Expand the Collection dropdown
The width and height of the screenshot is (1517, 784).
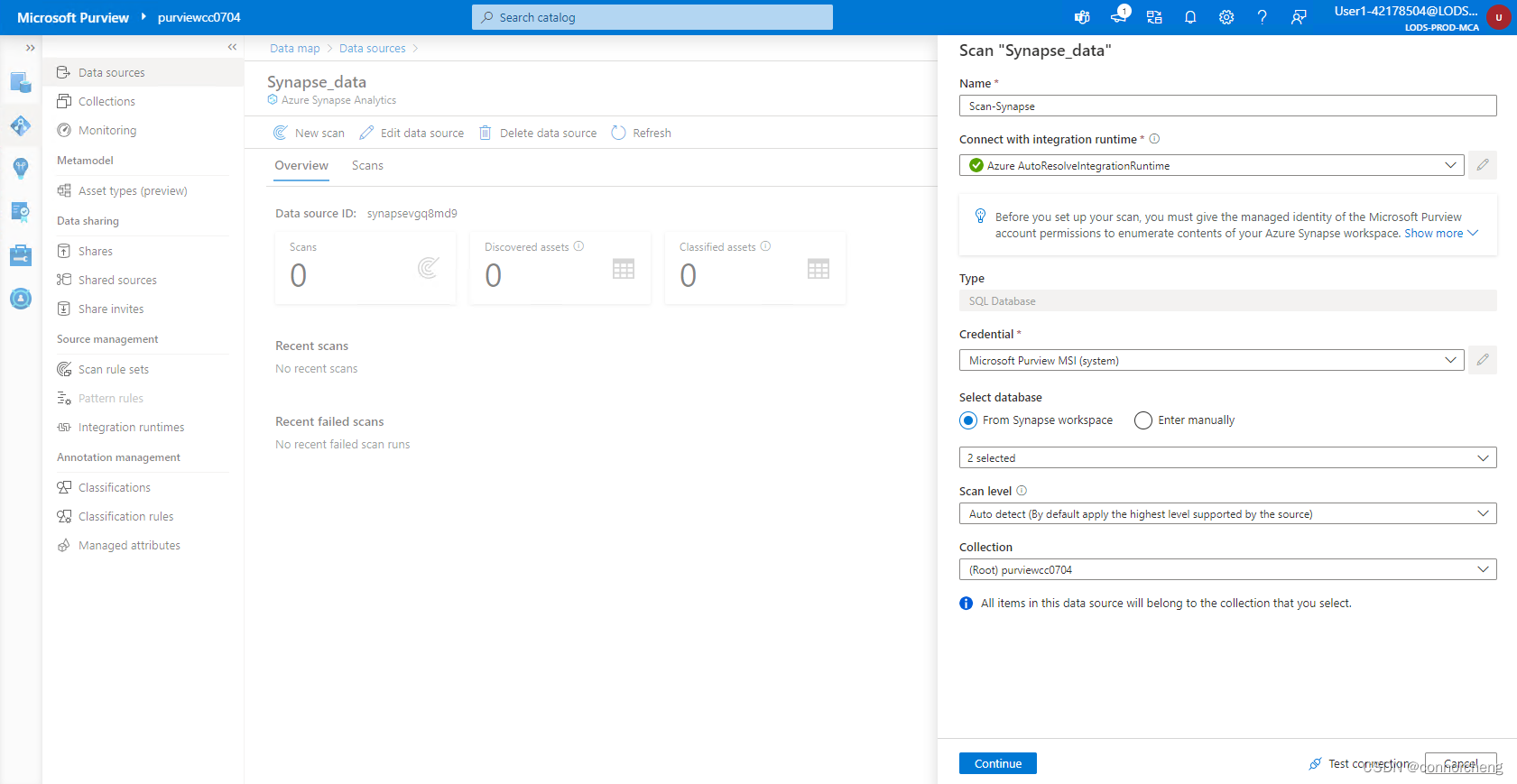(1227, 569)
